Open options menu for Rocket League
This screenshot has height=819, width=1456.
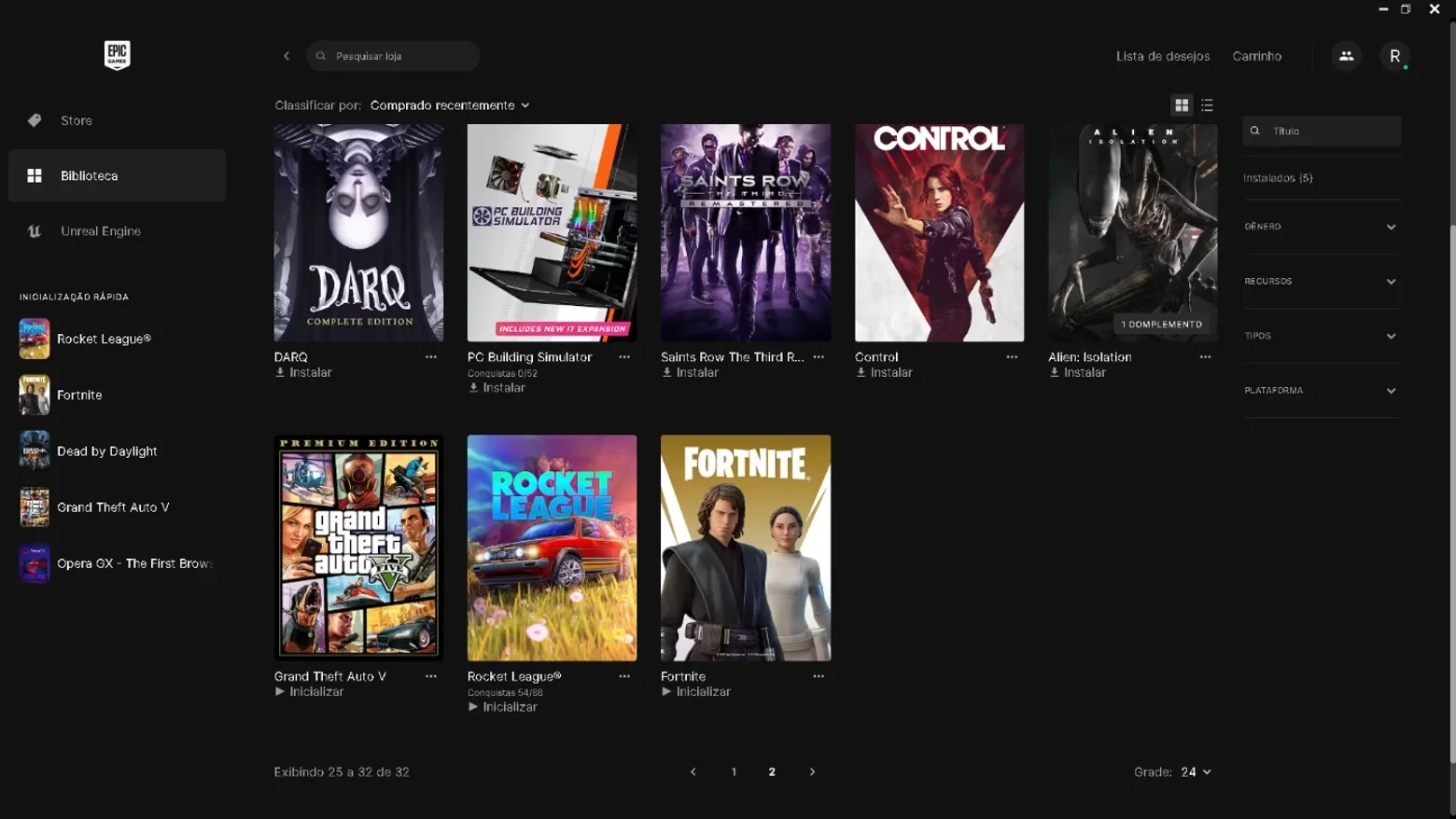click(624, 676)
